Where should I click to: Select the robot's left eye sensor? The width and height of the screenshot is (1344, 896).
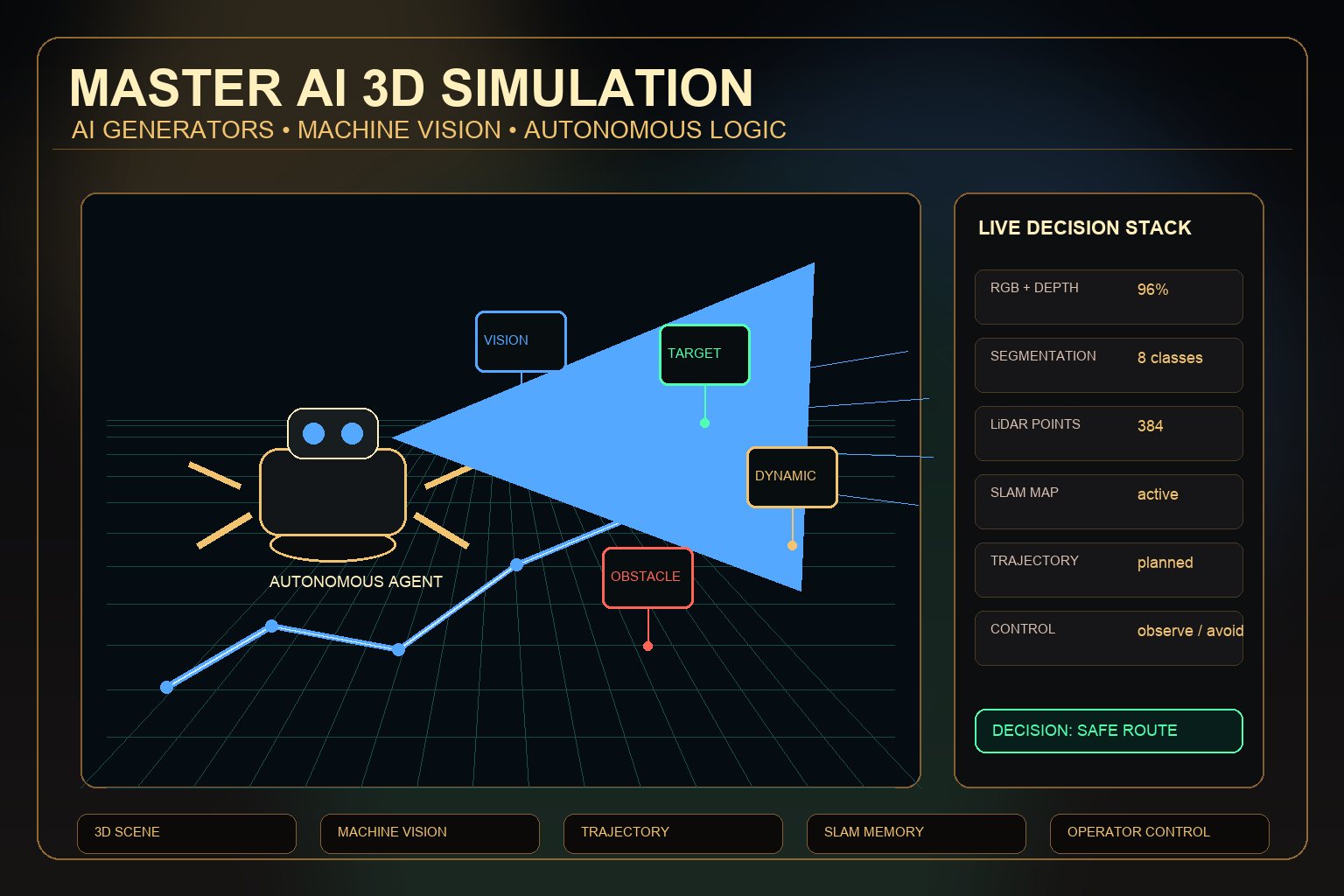[313, 433]
